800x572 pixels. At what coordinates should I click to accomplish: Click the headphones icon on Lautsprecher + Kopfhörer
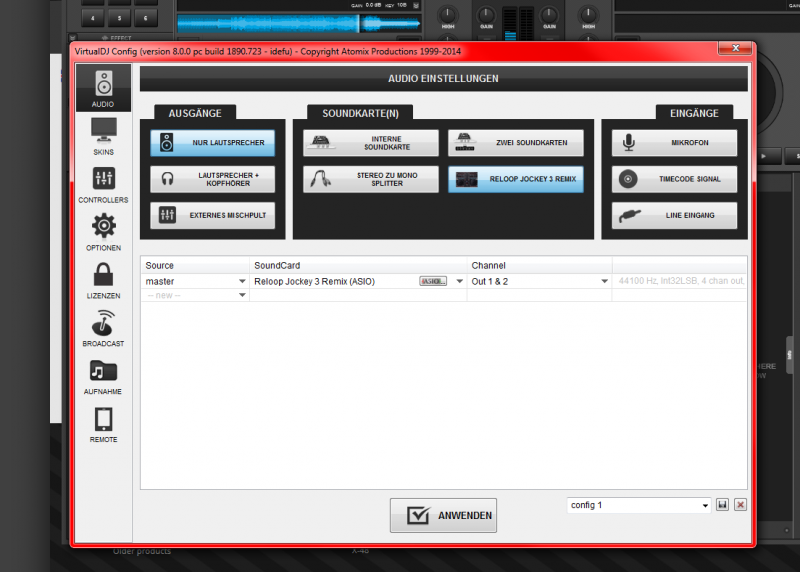167,179
